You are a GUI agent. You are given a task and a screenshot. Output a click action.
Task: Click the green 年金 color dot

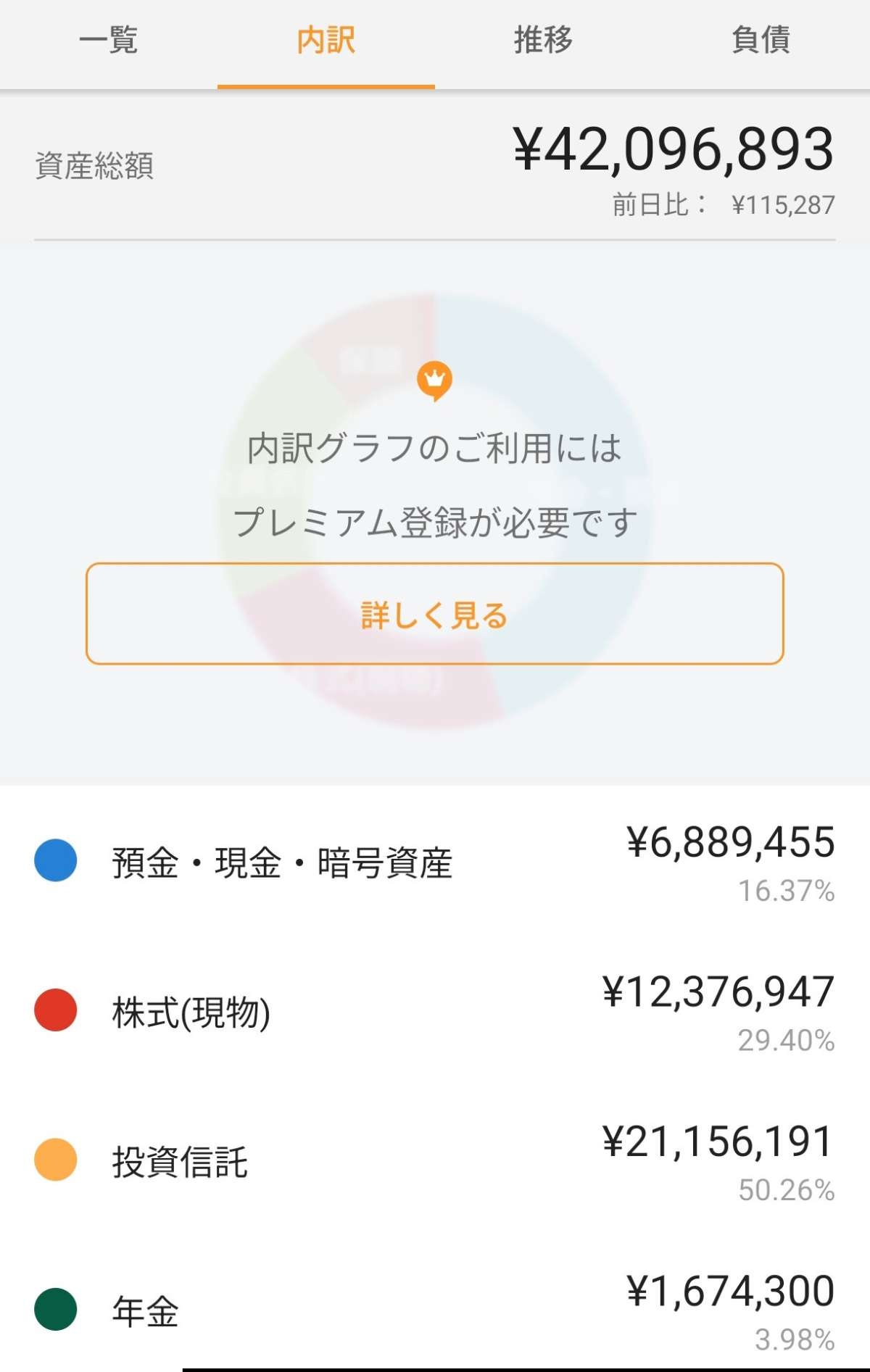[56, 1309]
